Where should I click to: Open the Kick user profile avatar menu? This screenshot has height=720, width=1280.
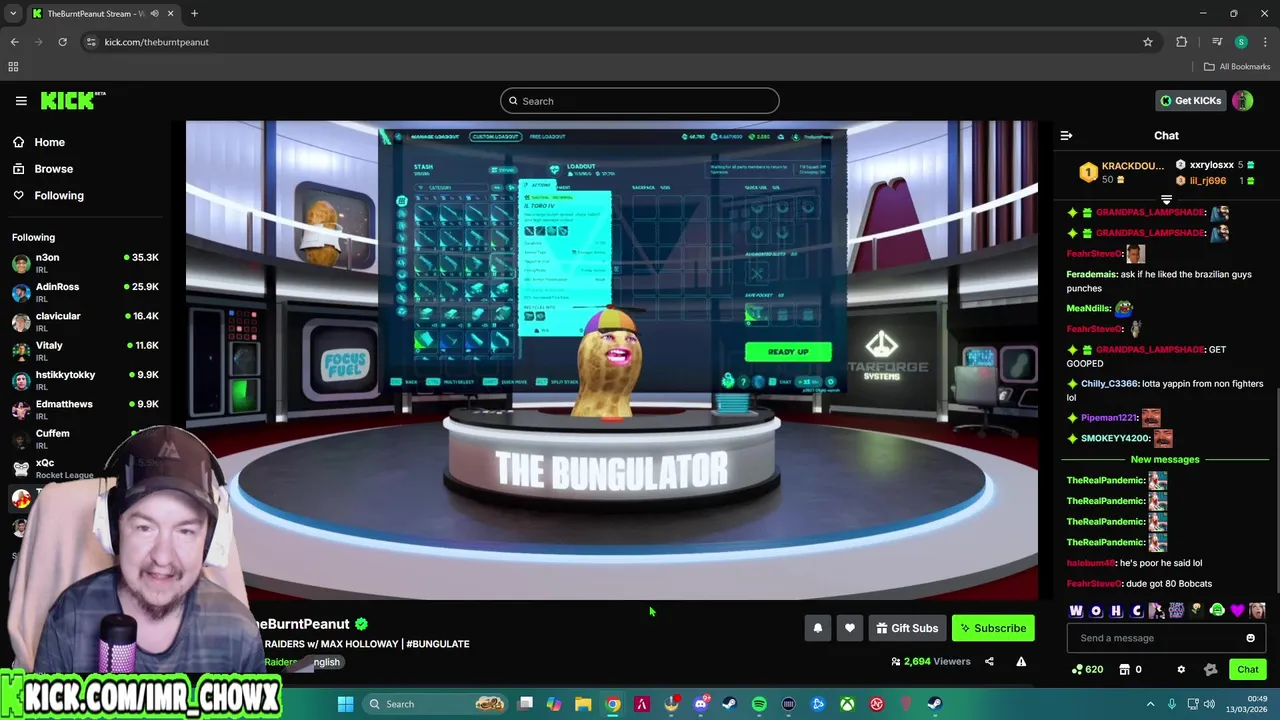1243,101
